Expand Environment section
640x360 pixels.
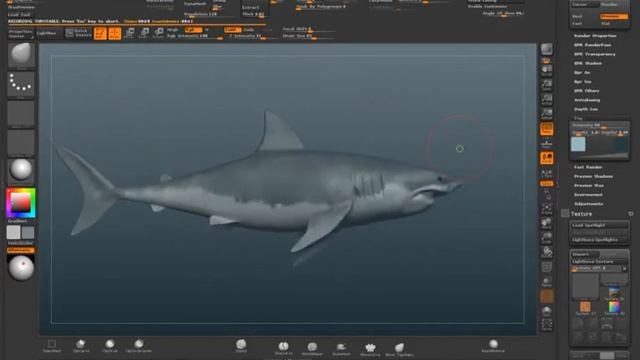point(588,195)
